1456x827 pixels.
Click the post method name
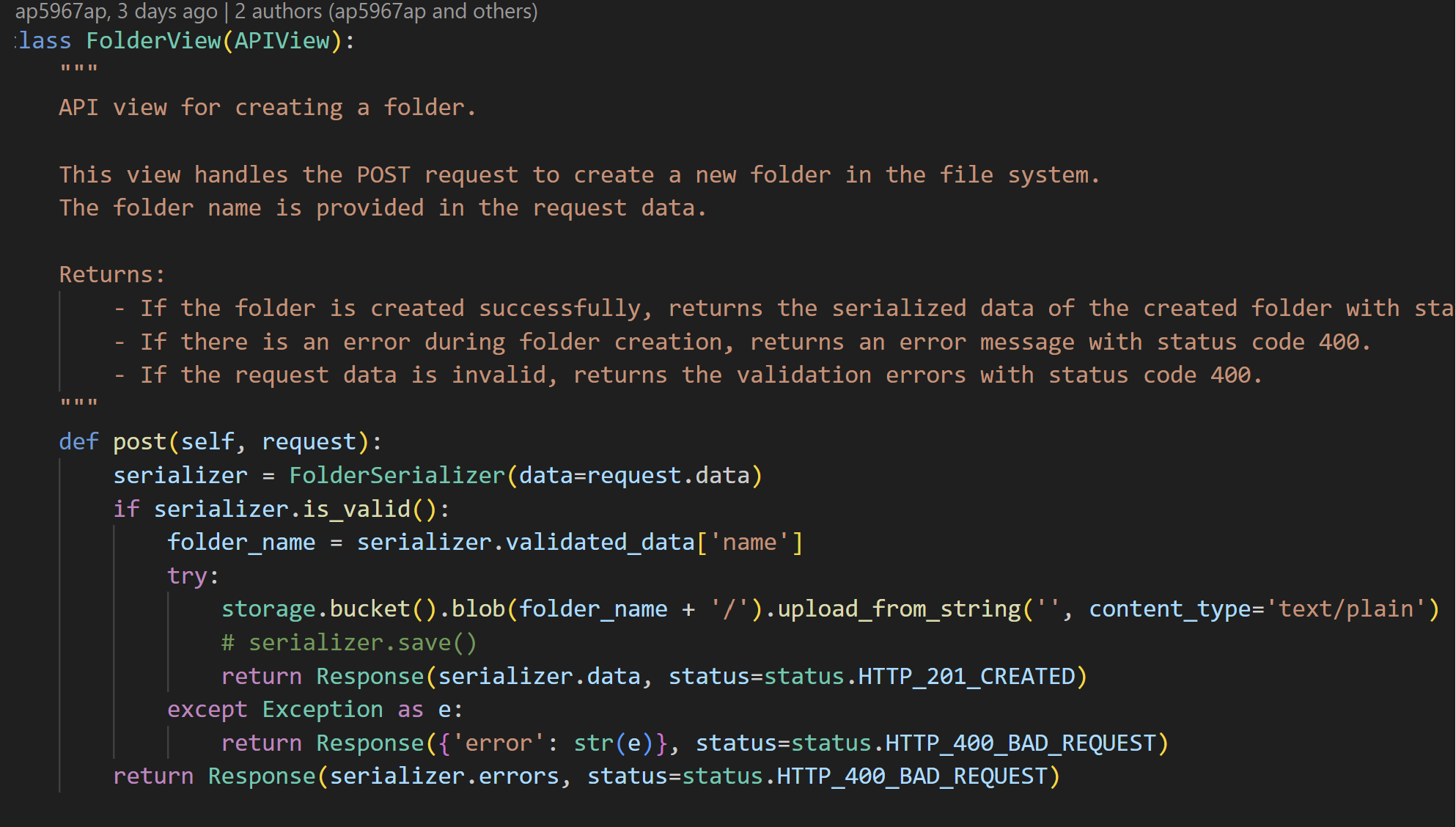coord(141,441)
